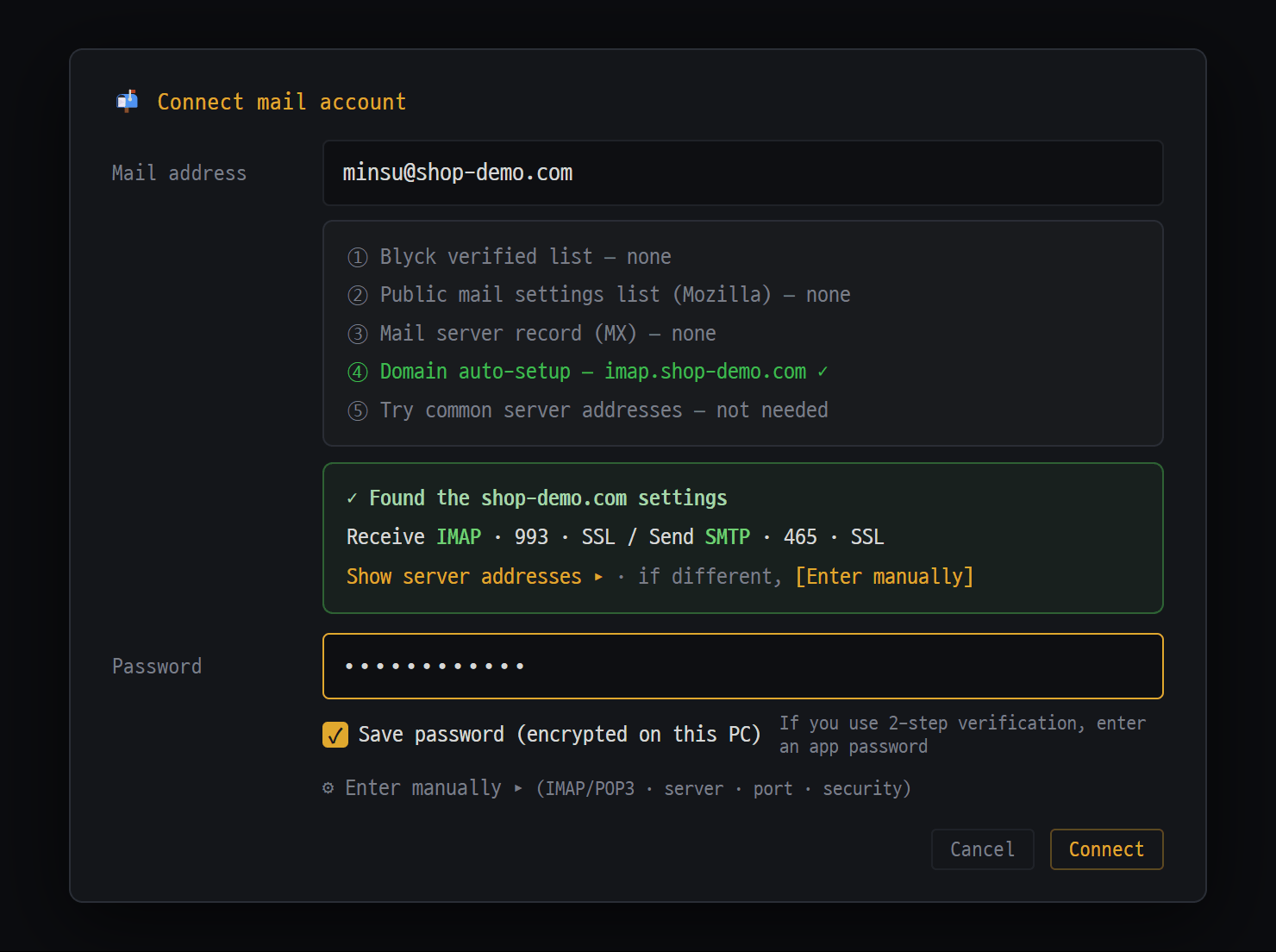
Task: Click the checkmark before Found the shop-demo.com settings
Action: [x=352, y=498]
